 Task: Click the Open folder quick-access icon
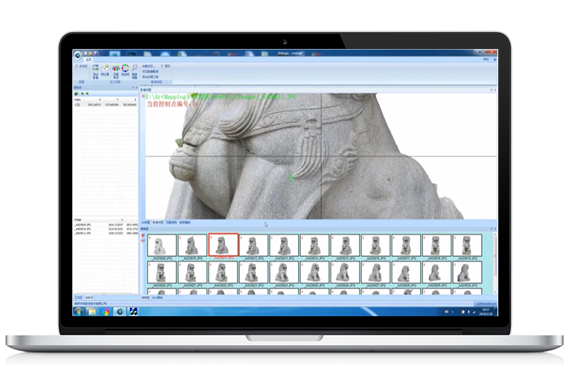(91, 53)
